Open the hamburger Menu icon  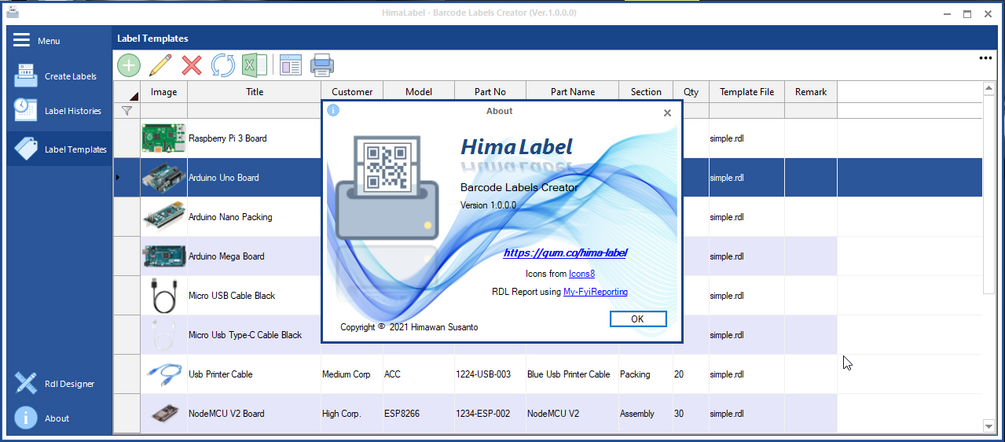[x=22, y=40]
